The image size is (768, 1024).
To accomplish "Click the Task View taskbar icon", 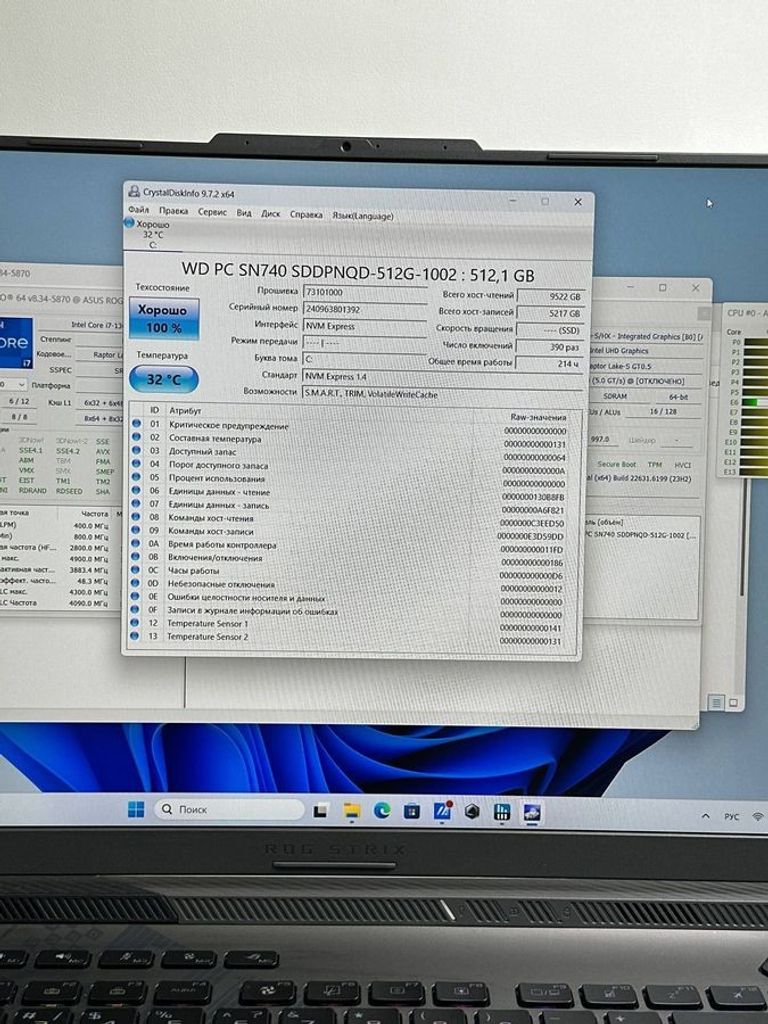I will click(x=320, y=811).
